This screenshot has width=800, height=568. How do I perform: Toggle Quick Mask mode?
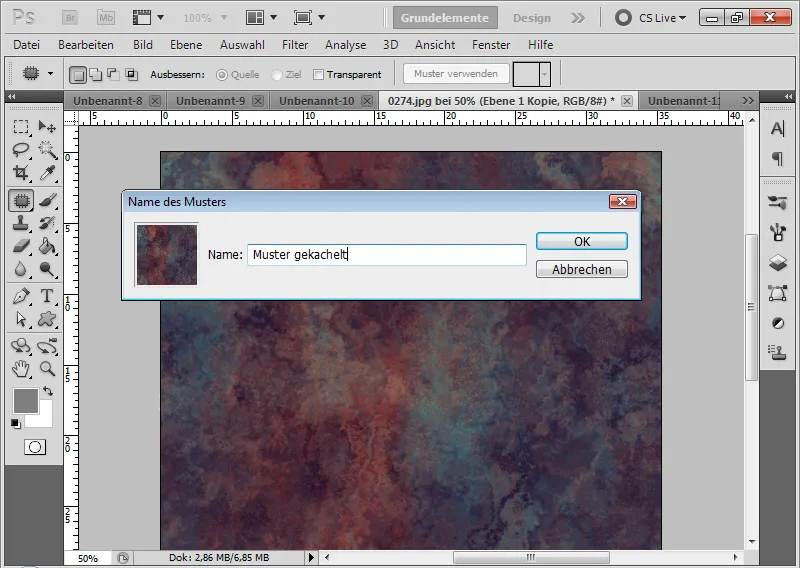[35, 448]
